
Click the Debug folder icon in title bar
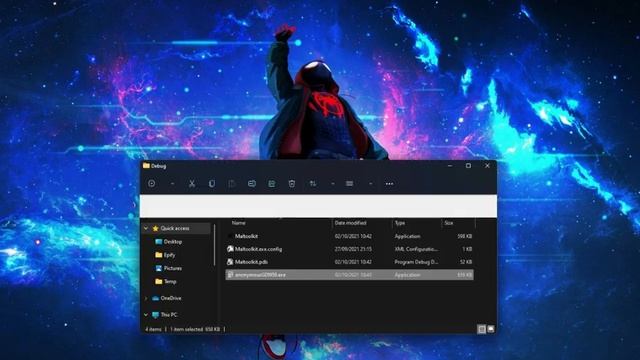tap(146, 166)
